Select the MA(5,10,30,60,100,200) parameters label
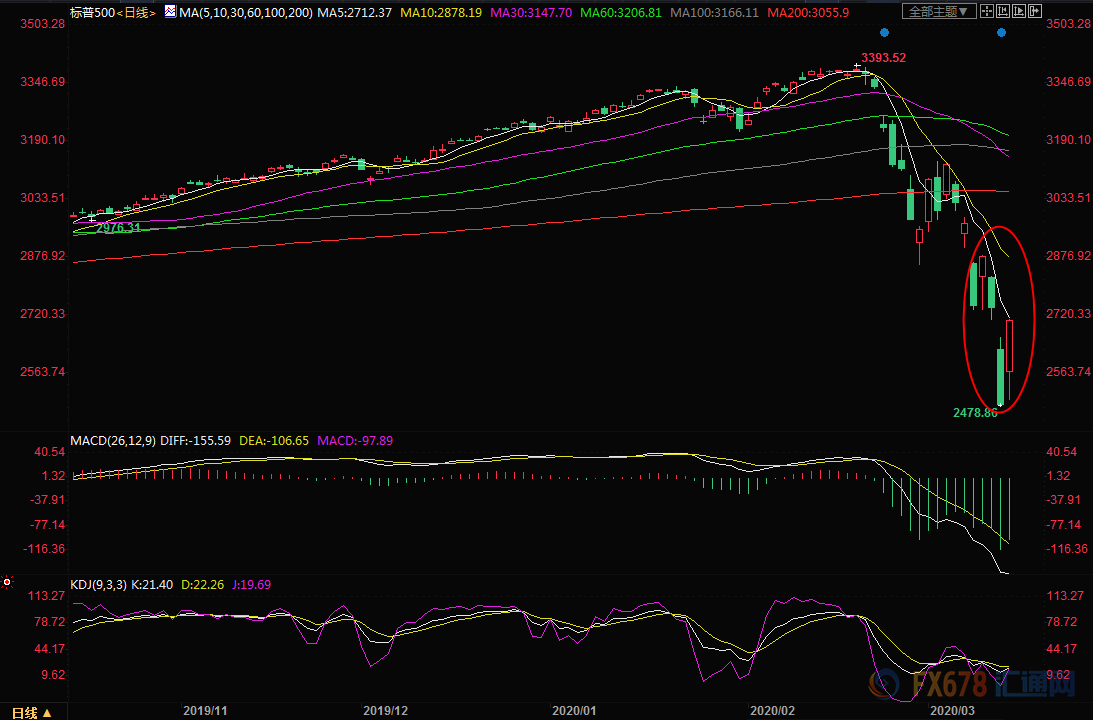 tap(246, 13)
